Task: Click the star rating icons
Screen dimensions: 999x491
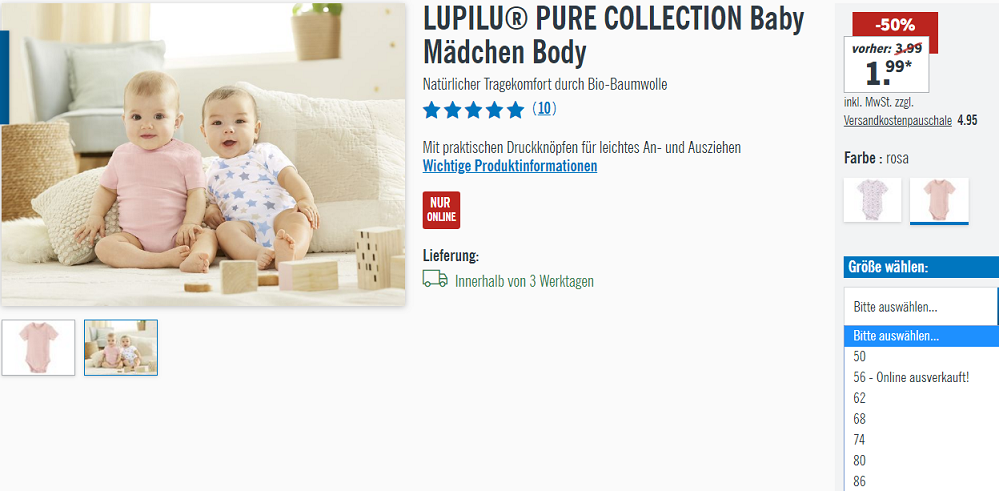Action: coord(473,110)
